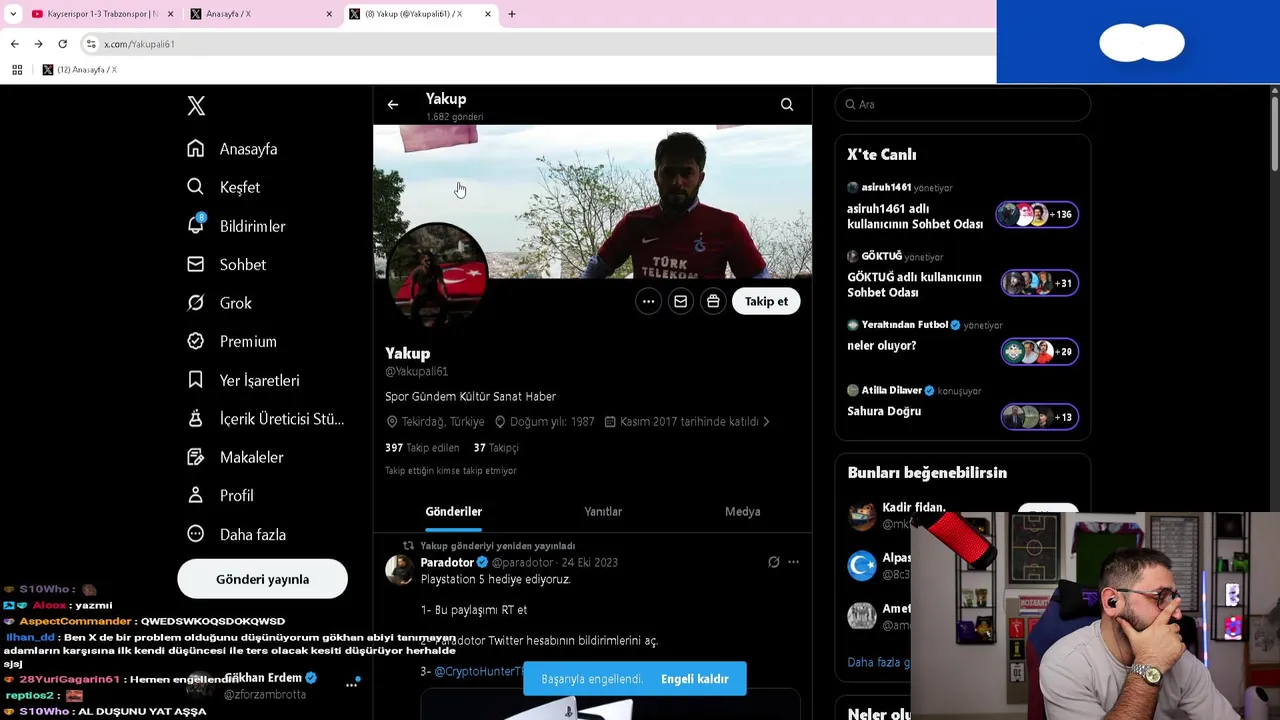This screenshot has height=720, width=1280.
Task: Click +136 listeners badge
Action: [1037, 214]
